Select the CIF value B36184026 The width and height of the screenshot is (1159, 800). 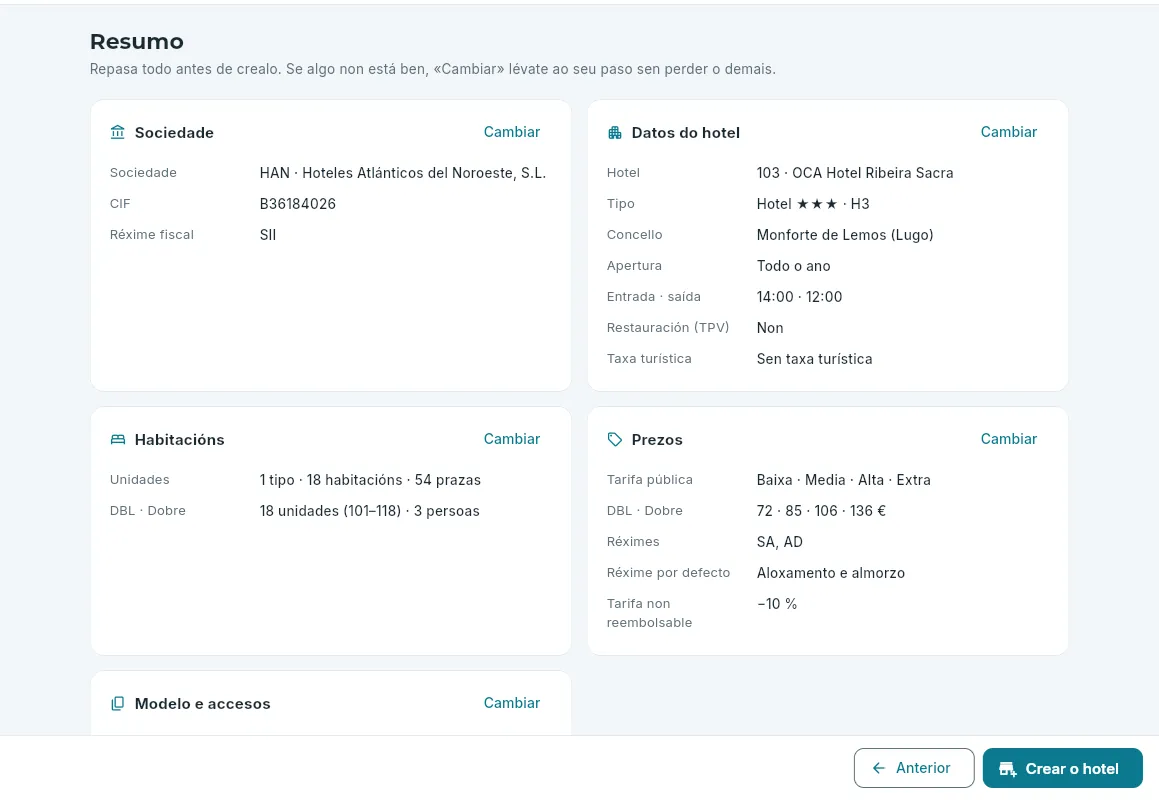point(297,204)
